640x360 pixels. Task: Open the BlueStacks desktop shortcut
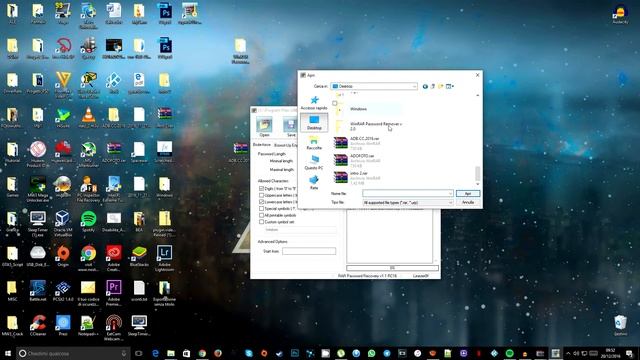coord(139,256)
